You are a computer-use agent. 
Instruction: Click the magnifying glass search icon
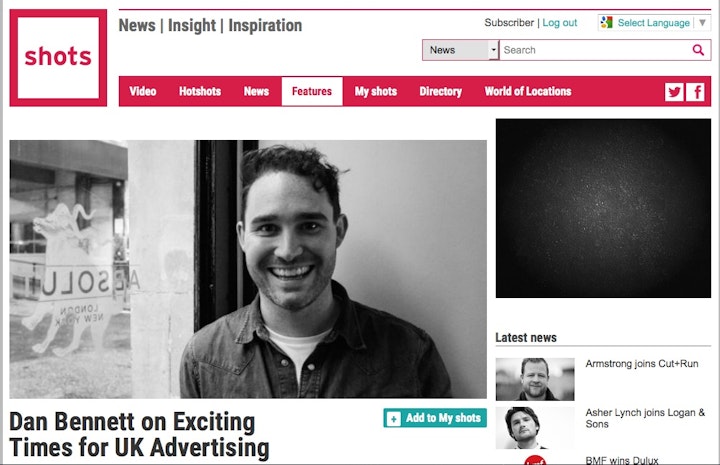point(698,50)
